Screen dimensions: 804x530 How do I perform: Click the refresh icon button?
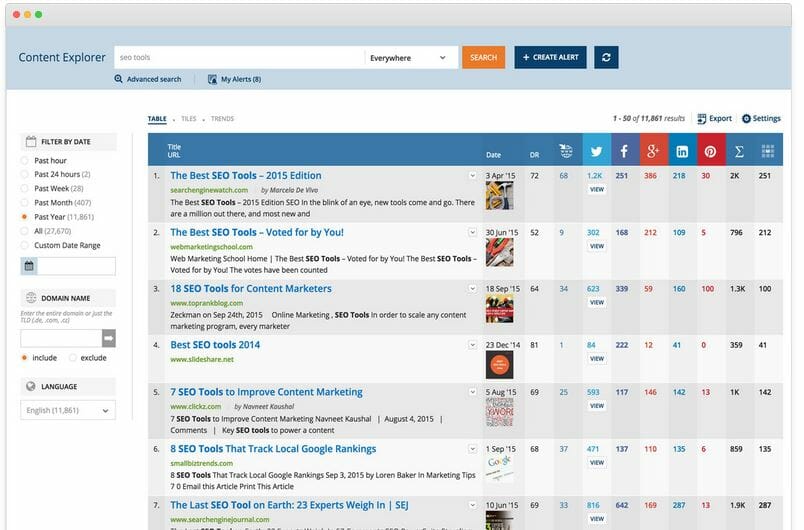click(x=605, y=58)
